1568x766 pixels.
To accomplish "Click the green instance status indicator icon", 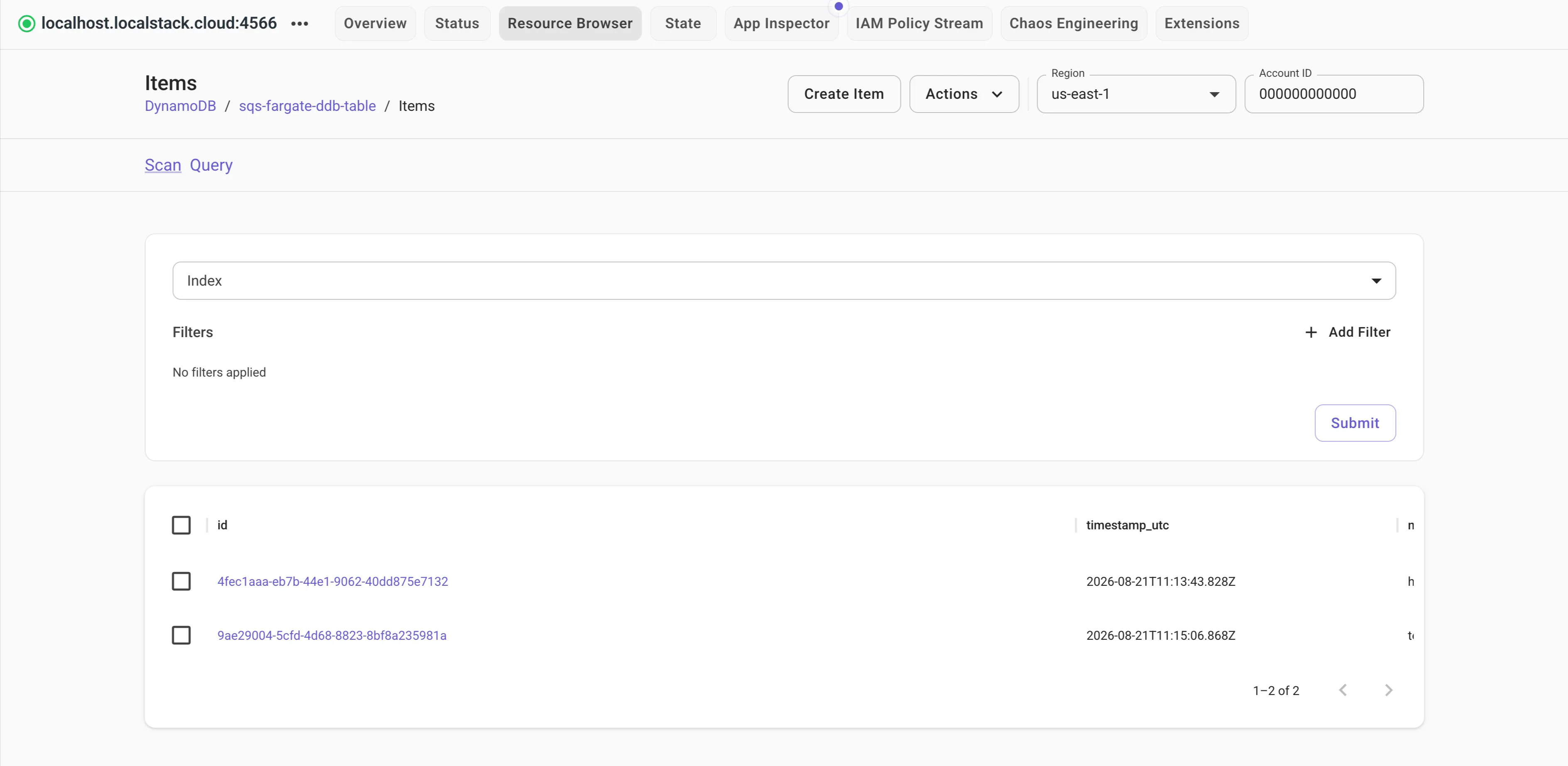I will coord(27,24).
